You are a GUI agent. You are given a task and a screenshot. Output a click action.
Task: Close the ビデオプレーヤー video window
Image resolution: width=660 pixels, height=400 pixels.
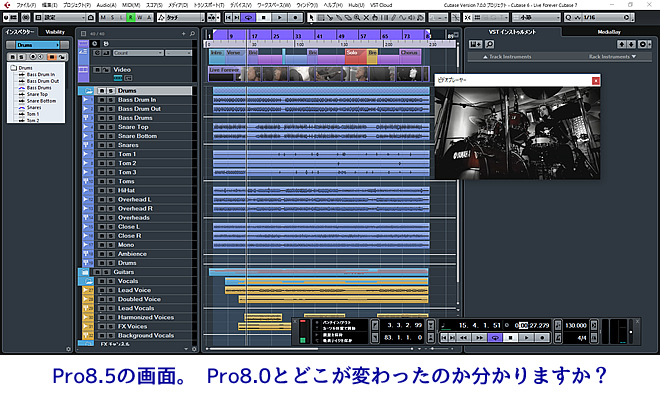[596, 81]
